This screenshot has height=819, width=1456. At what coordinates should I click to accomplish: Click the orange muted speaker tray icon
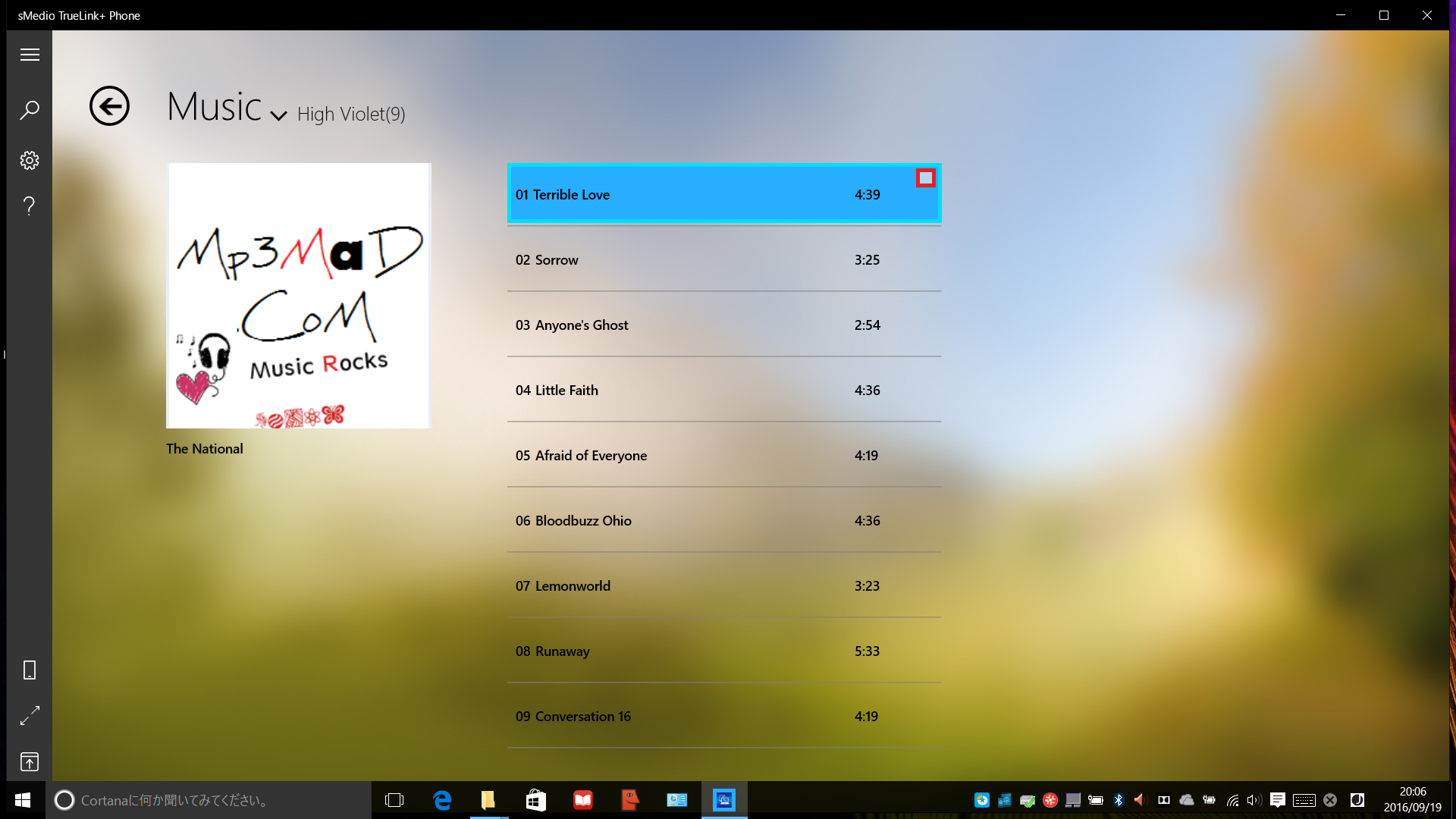point(1140,800)
